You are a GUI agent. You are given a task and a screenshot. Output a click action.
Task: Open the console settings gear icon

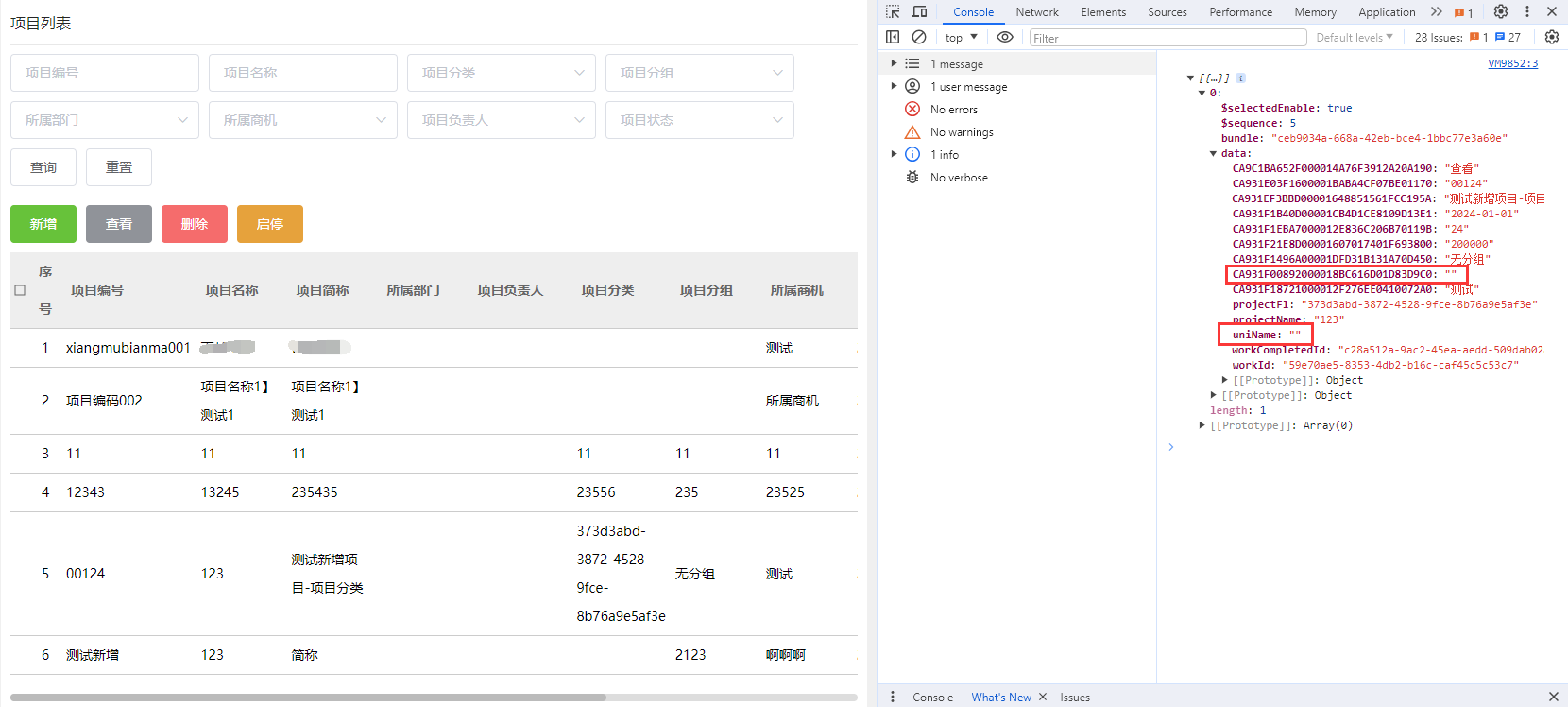point(1551,38)
